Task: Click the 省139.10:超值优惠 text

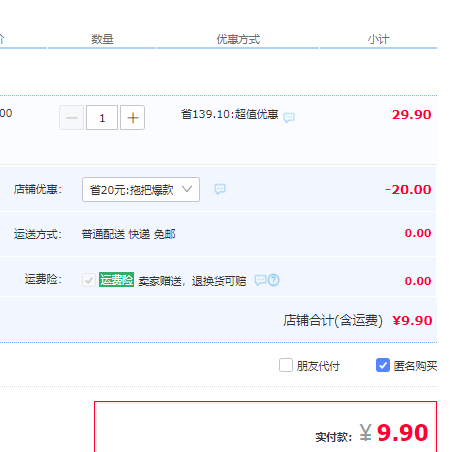Action: click(x=230, y=114)
